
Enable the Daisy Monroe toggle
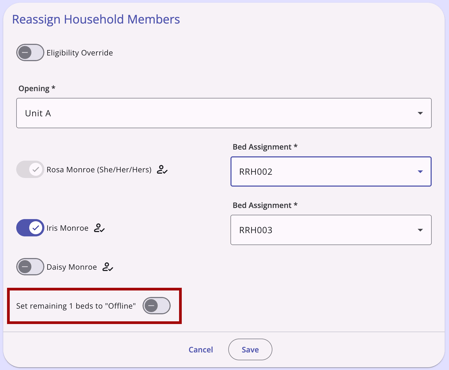(30, 267)
